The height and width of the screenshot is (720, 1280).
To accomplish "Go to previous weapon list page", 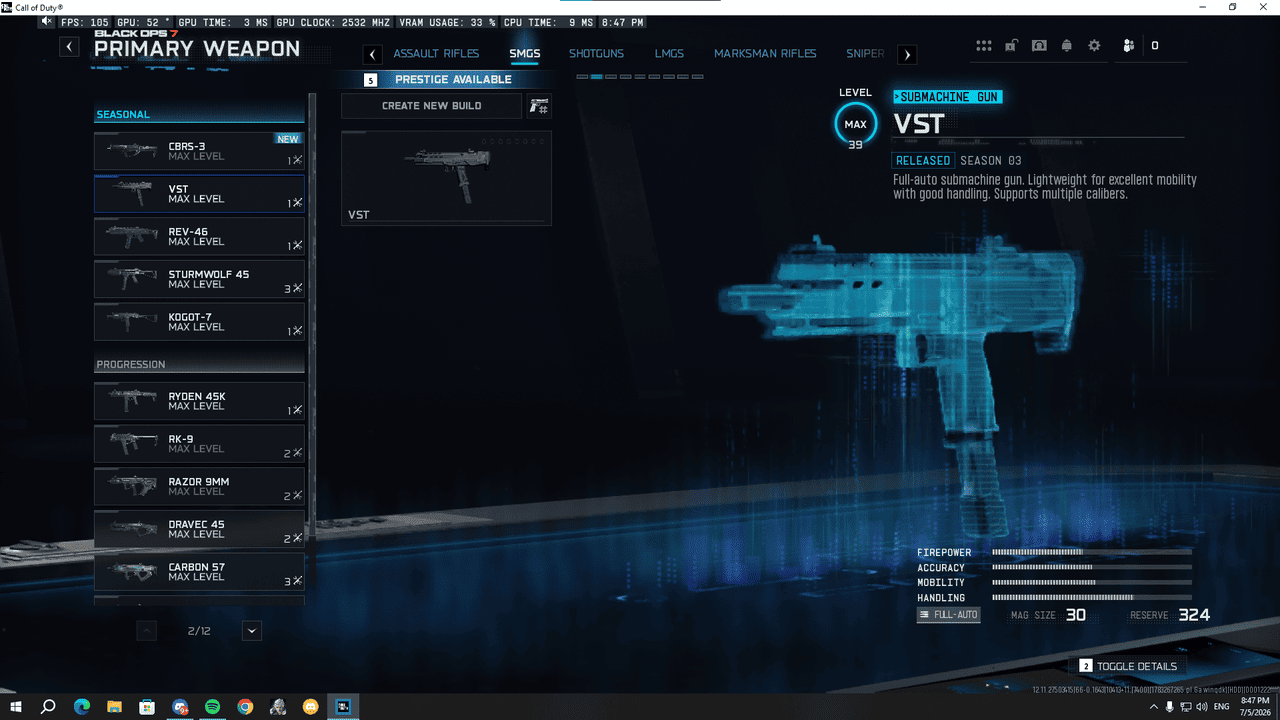I will [146, 630].
